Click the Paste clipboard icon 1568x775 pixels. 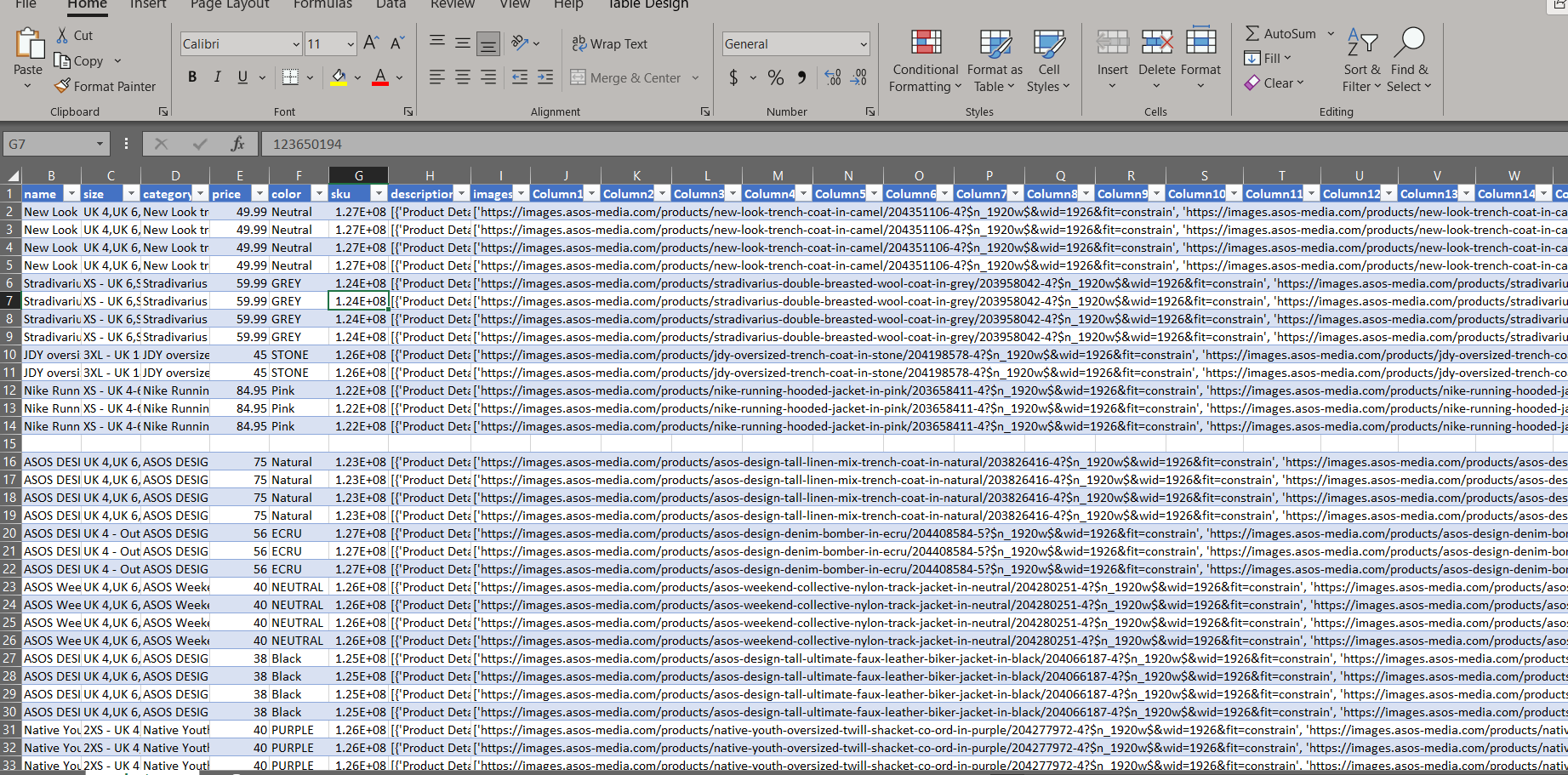[29, 43]
